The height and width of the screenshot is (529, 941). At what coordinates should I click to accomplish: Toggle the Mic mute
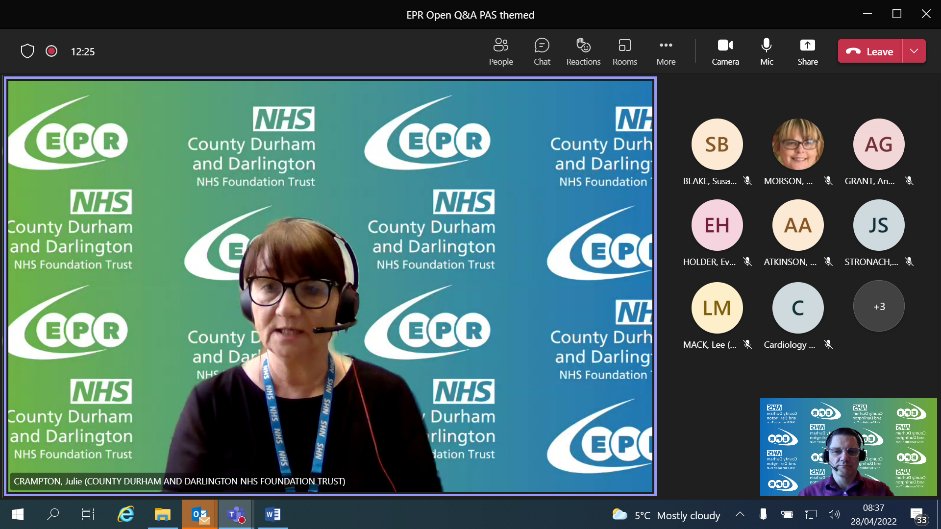tap(766, 52)
